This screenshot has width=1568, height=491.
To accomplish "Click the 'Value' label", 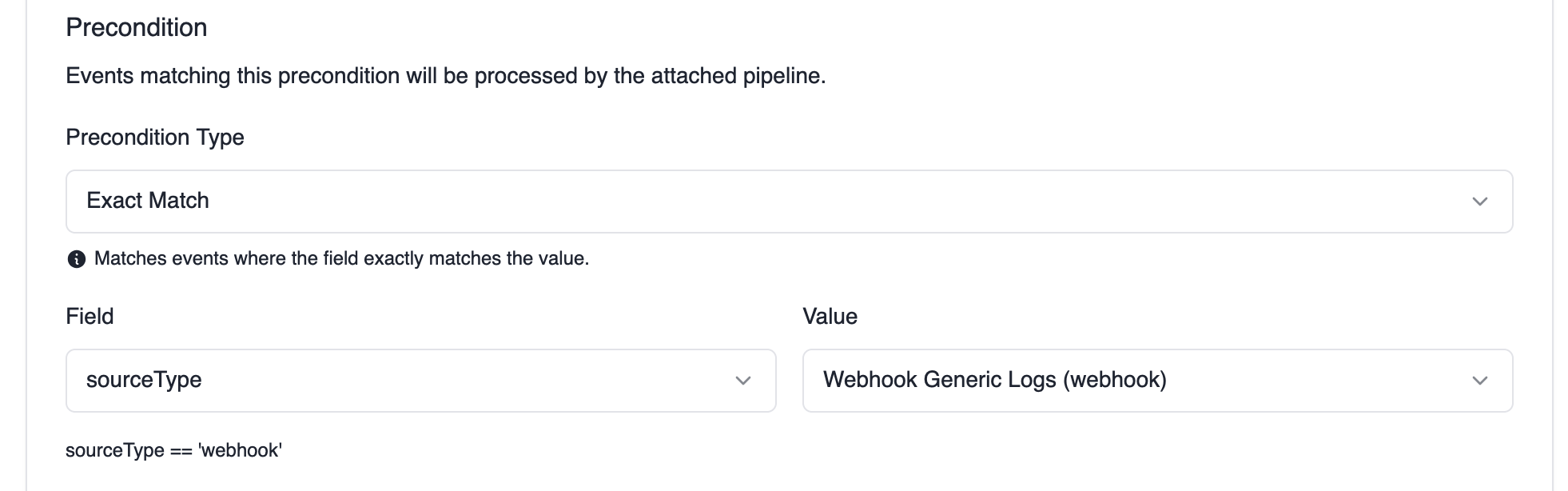I will 830,317.
